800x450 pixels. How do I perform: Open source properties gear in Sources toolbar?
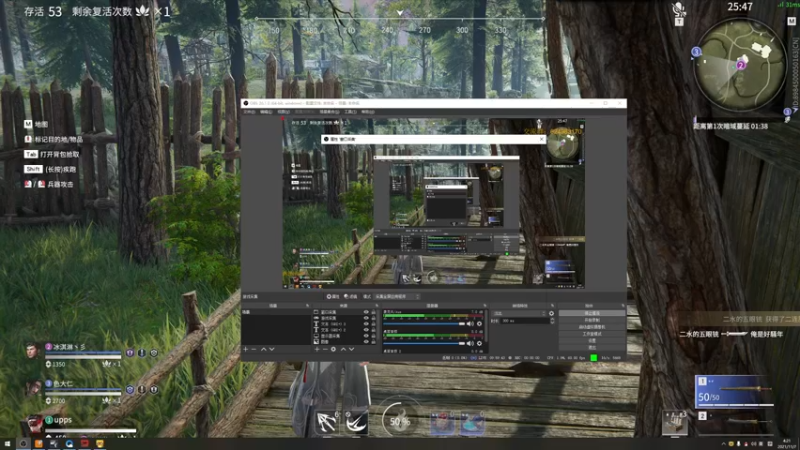coord(333,349)
